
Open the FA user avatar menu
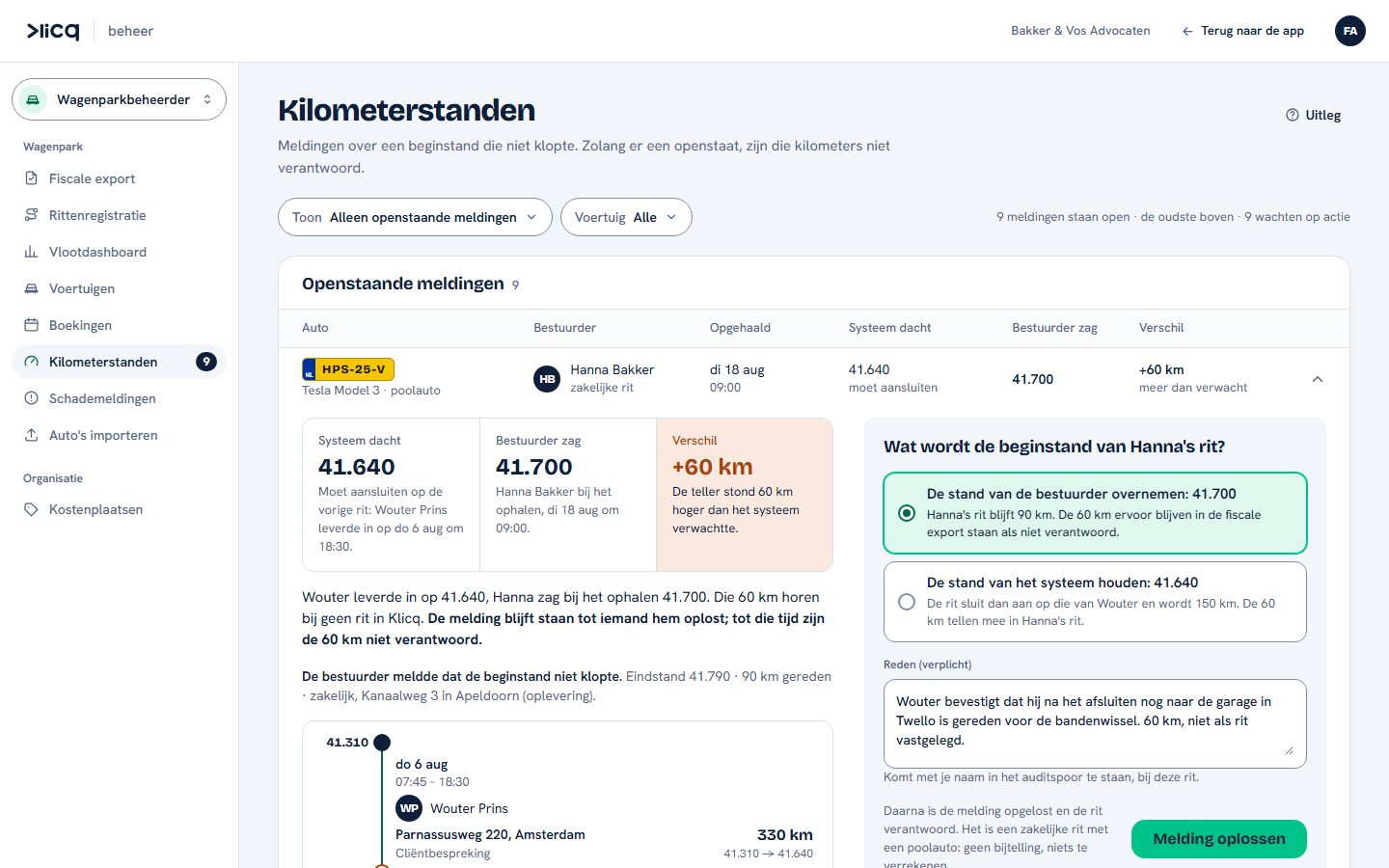click(1350, 31)
